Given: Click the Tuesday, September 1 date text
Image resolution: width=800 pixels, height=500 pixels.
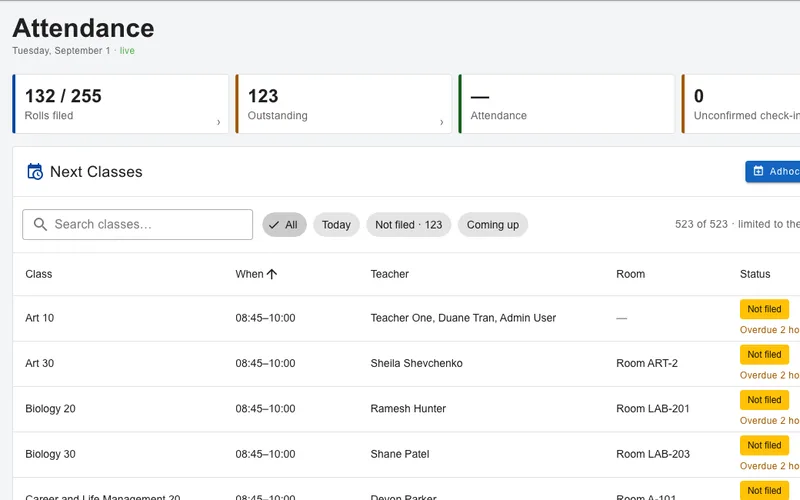Looking at the screenshot, I should (x=61, y=51).
